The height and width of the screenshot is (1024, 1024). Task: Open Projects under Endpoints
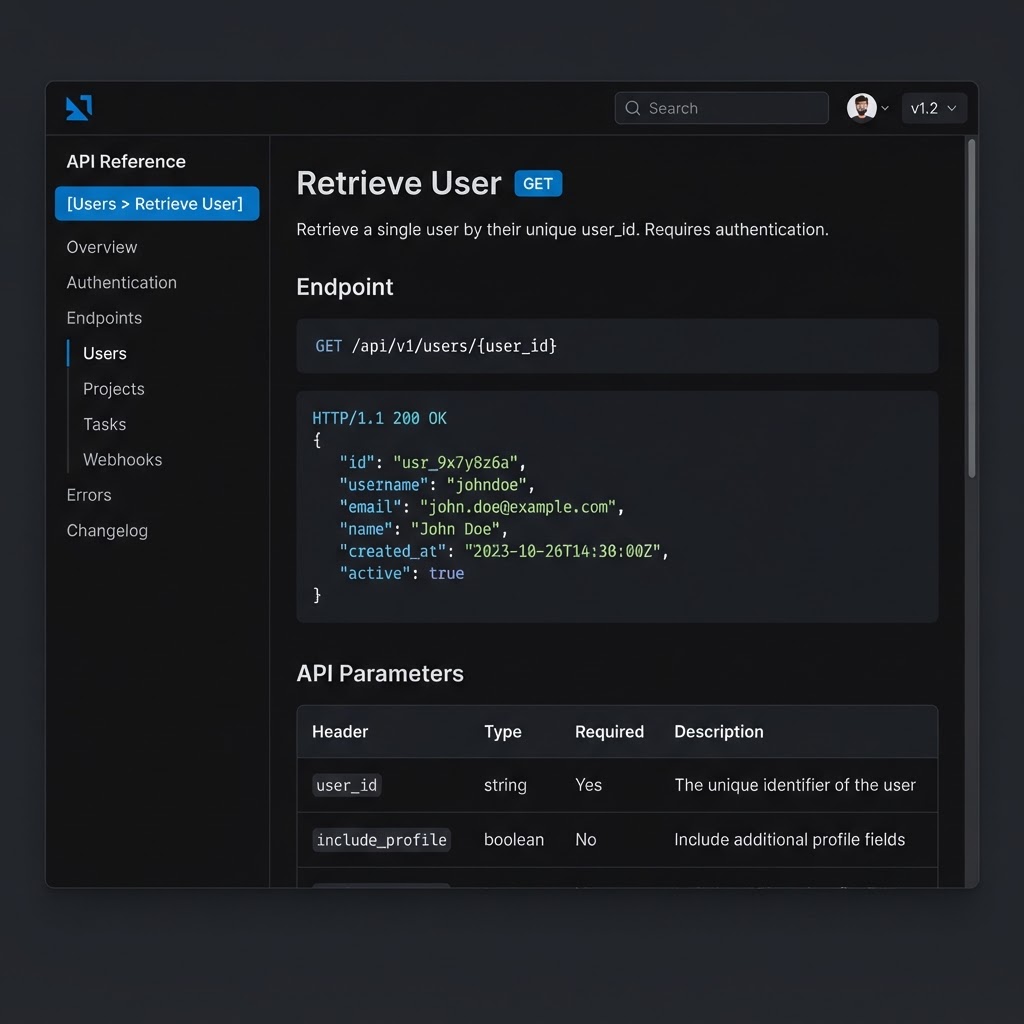pyautogui.click(x=114, y=389)
